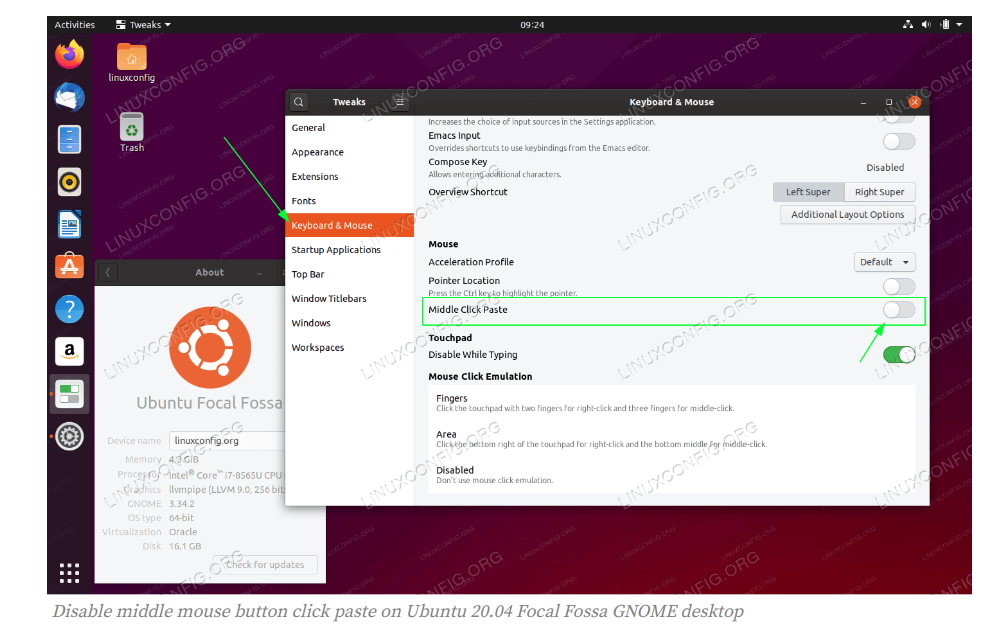This screenshot has height=631, width=995.
Task: Click Compose Key Disabled button
Action: point(885,168)
